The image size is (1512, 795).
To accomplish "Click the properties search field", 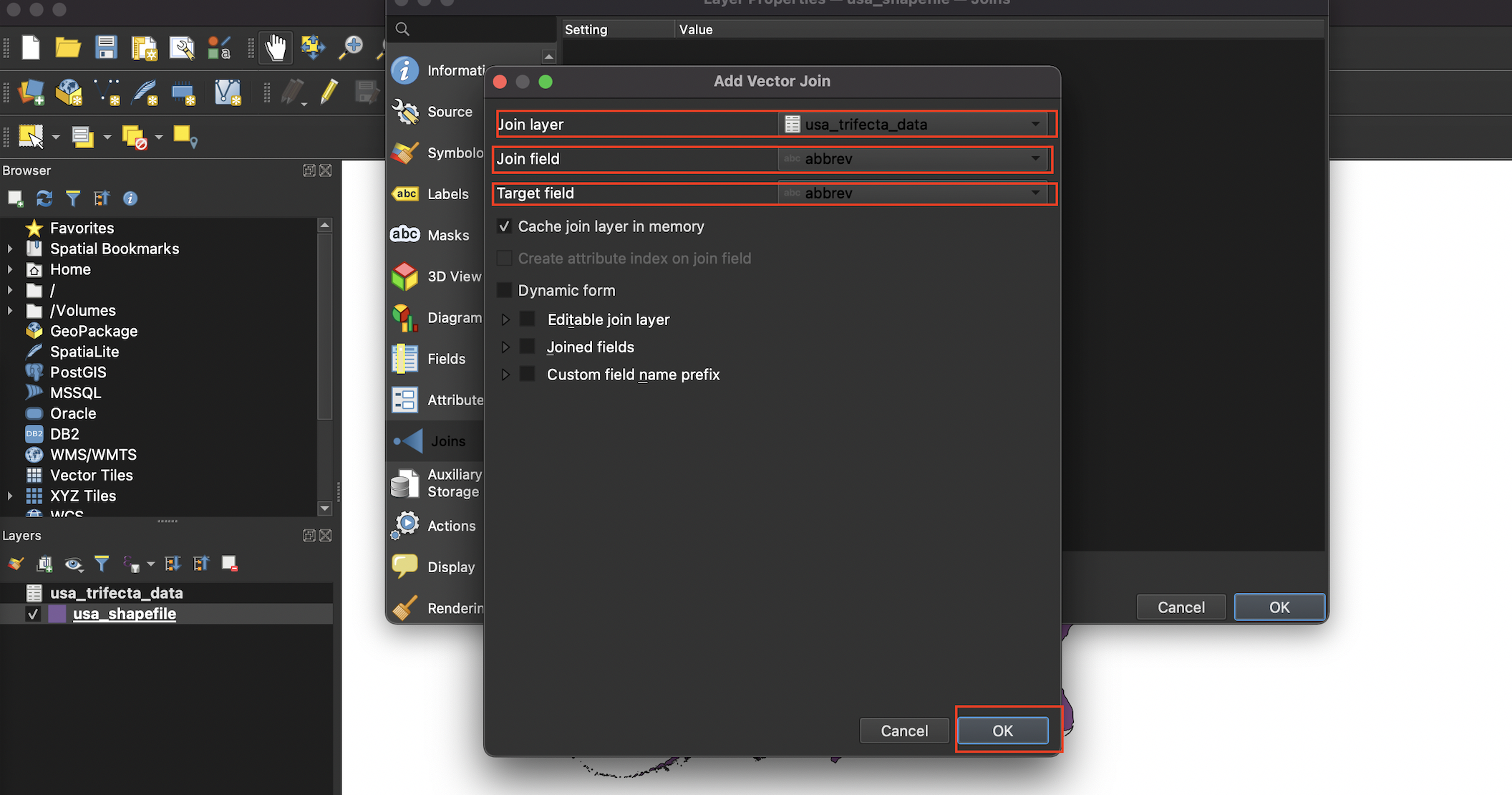I will pos(472,29).
